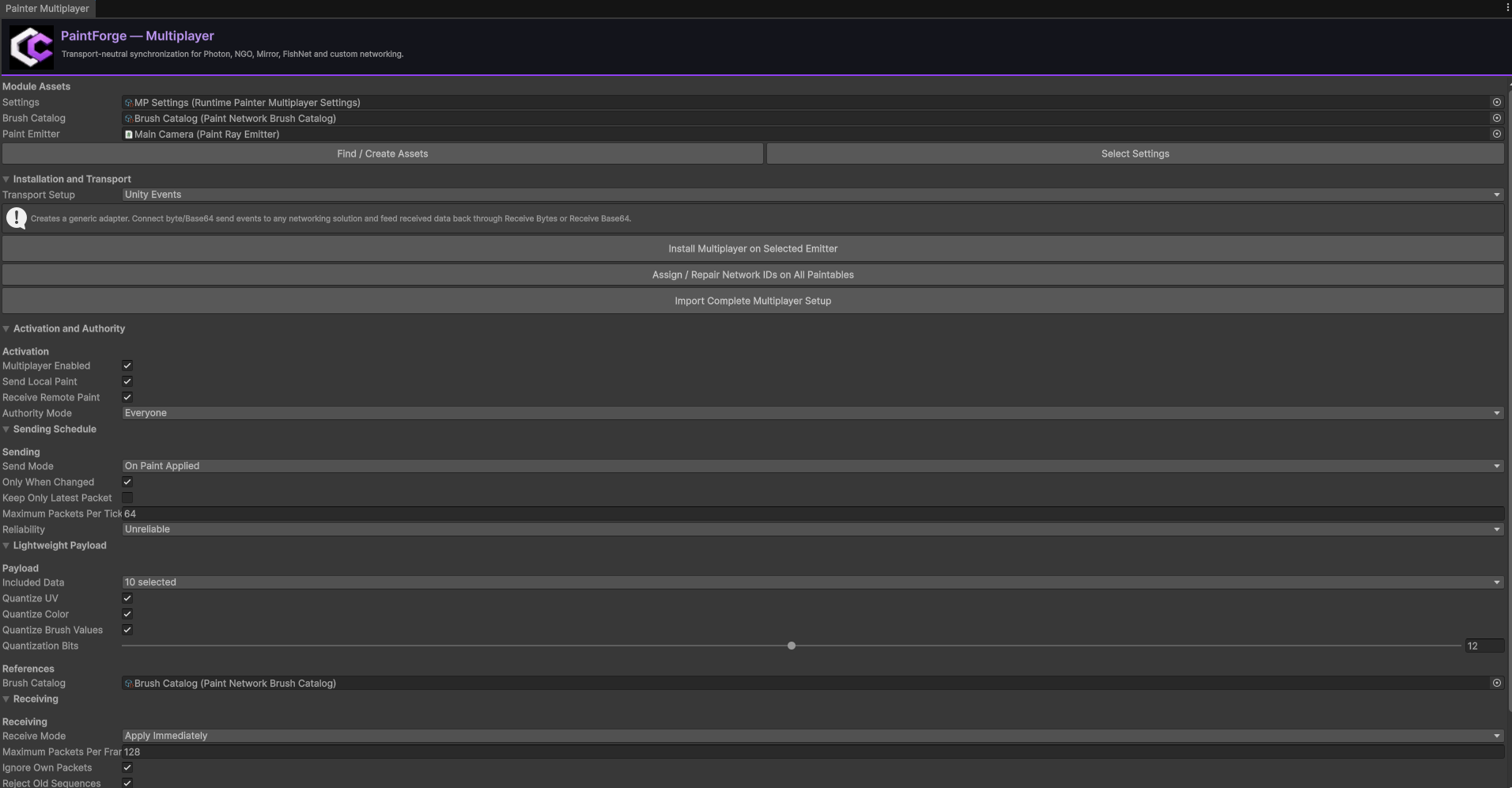Viewport: 1512px width, 788px height.
Task: Click the PaintForge logo icon
Action: pyautogui.click(x=32, y=47)
